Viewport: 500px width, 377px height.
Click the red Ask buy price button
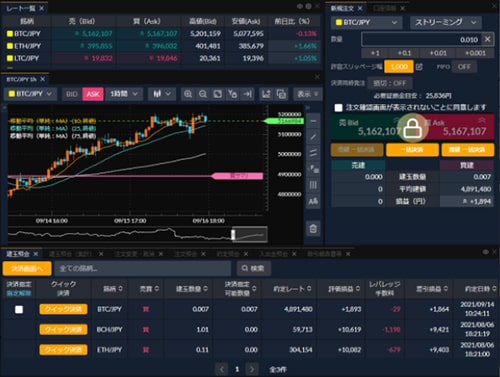tap(458, 127)
